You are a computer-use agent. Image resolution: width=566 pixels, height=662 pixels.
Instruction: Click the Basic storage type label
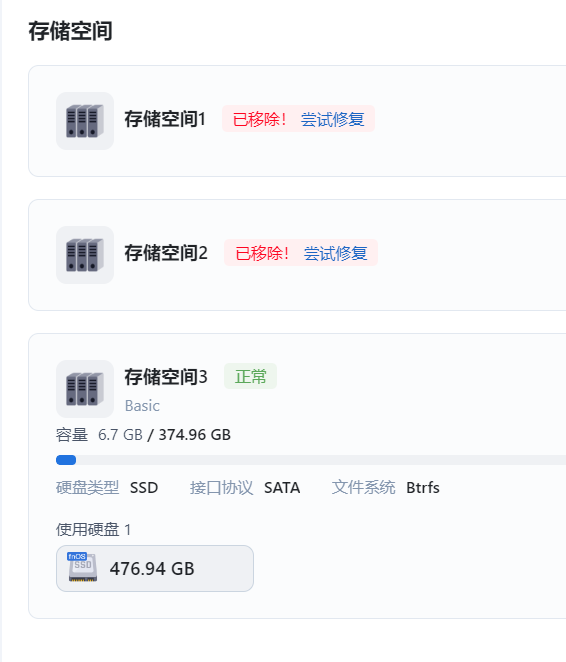[x=142, y=406]
